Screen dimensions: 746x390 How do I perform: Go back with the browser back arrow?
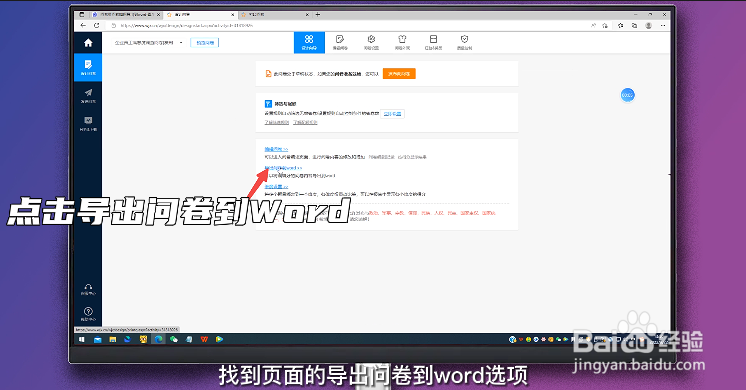(x=83, y=25)
